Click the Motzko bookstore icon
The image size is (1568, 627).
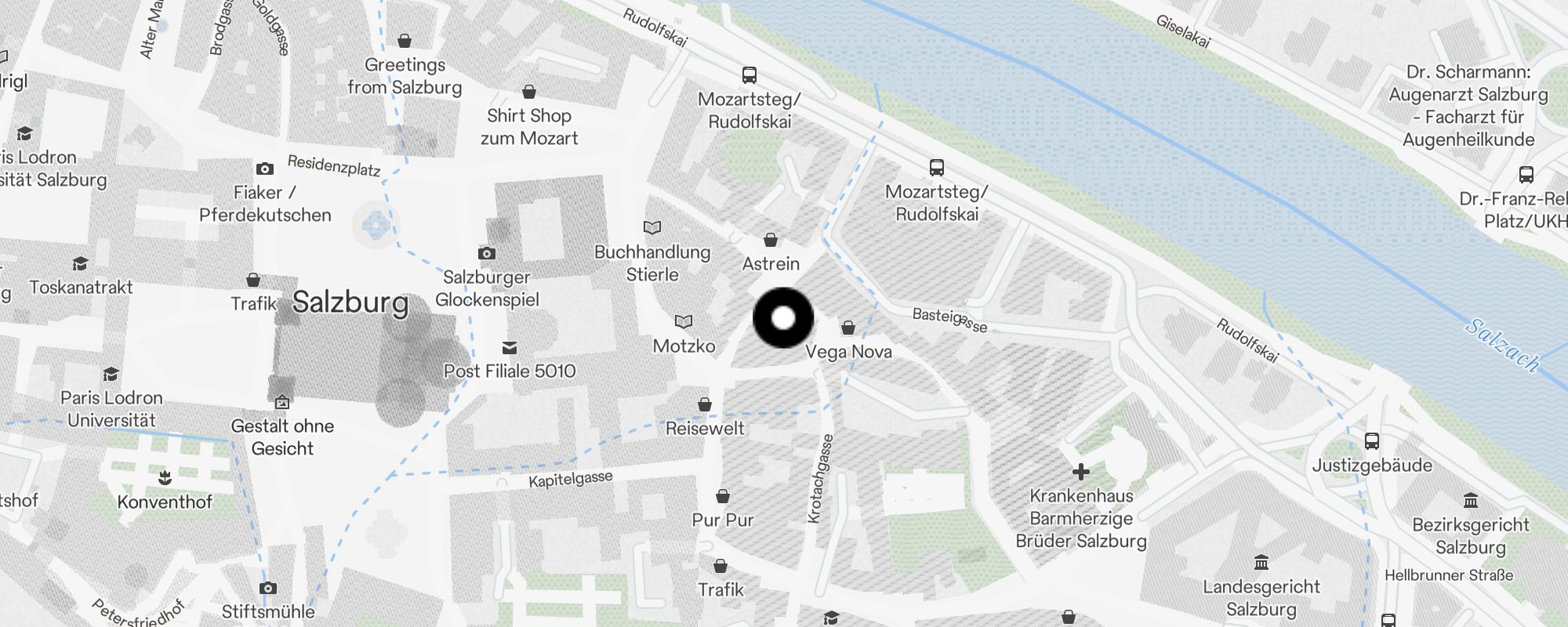[x=684, y=322]
